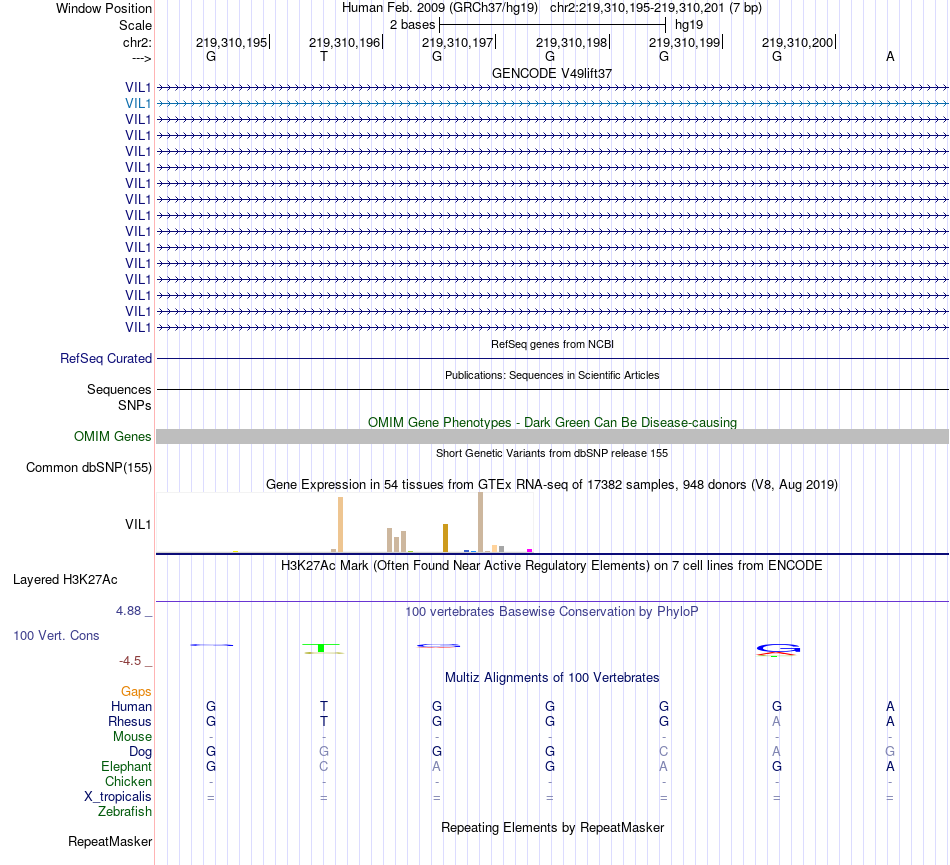Viewport: 950px width, 865px height.
Task: Click the orange Gaps label
Action: pyautogui.click(x=136, y=692)
